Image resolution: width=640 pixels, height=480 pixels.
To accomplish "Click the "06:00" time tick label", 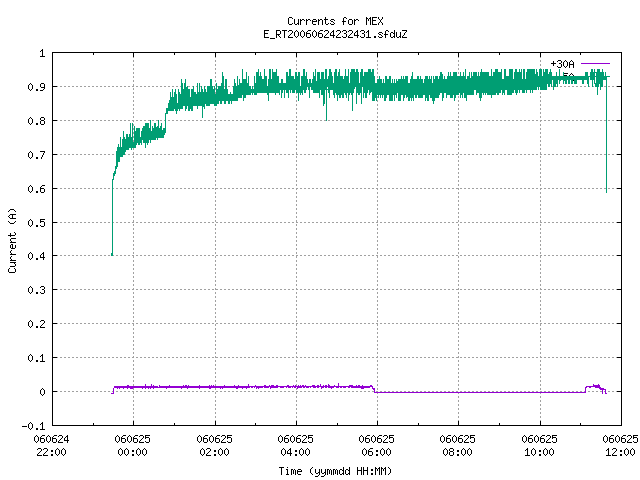I will (x=376, y=452).
